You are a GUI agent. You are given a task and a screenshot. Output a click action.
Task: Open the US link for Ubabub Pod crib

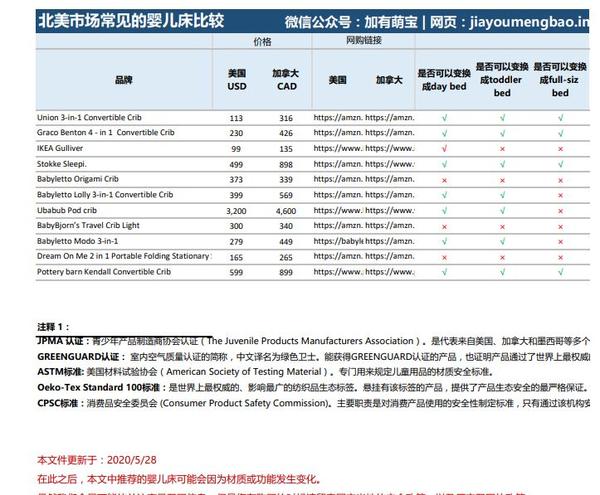point(338,210)
